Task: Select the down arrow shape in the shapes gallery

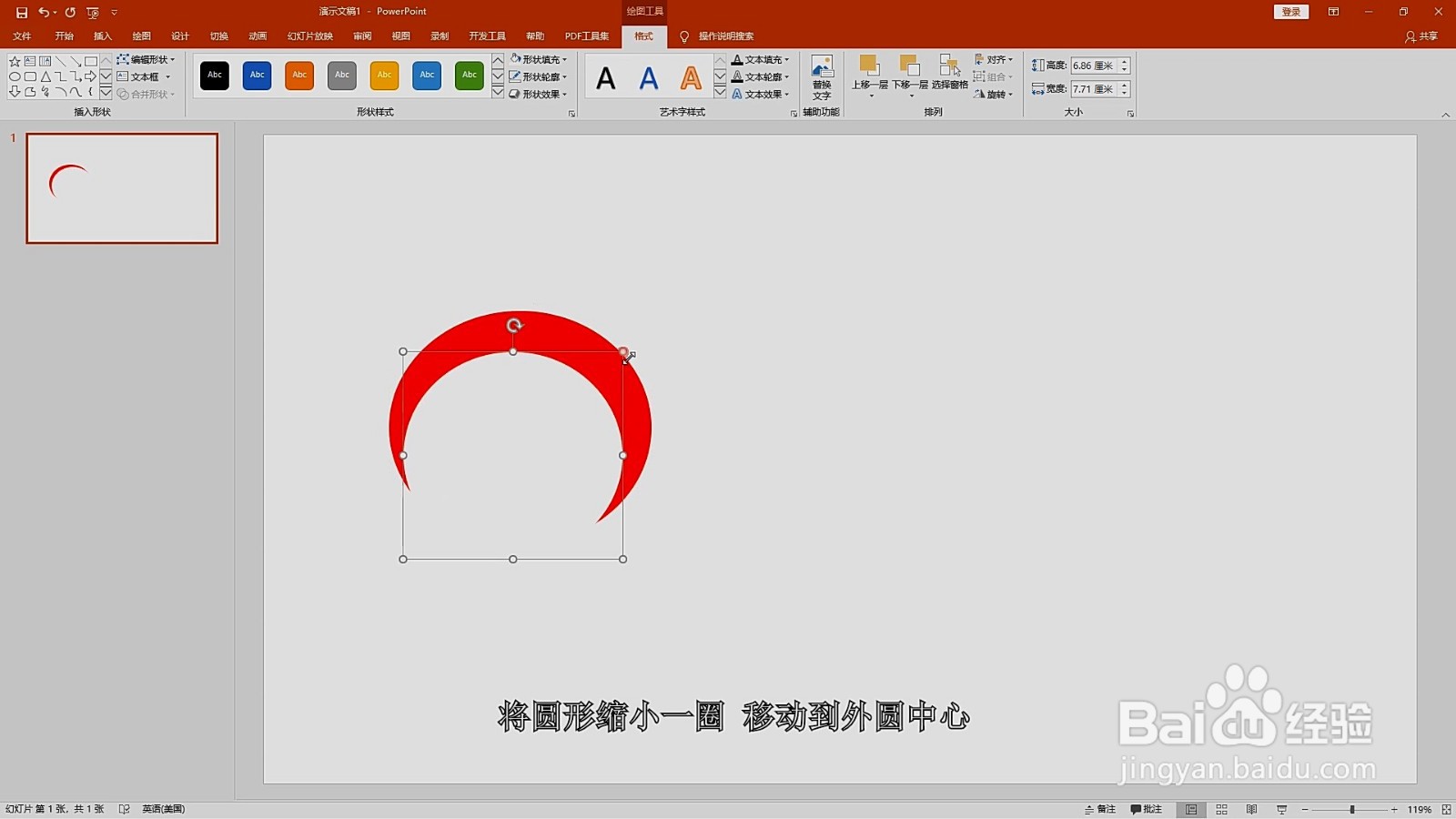Action: click(15, 92)
